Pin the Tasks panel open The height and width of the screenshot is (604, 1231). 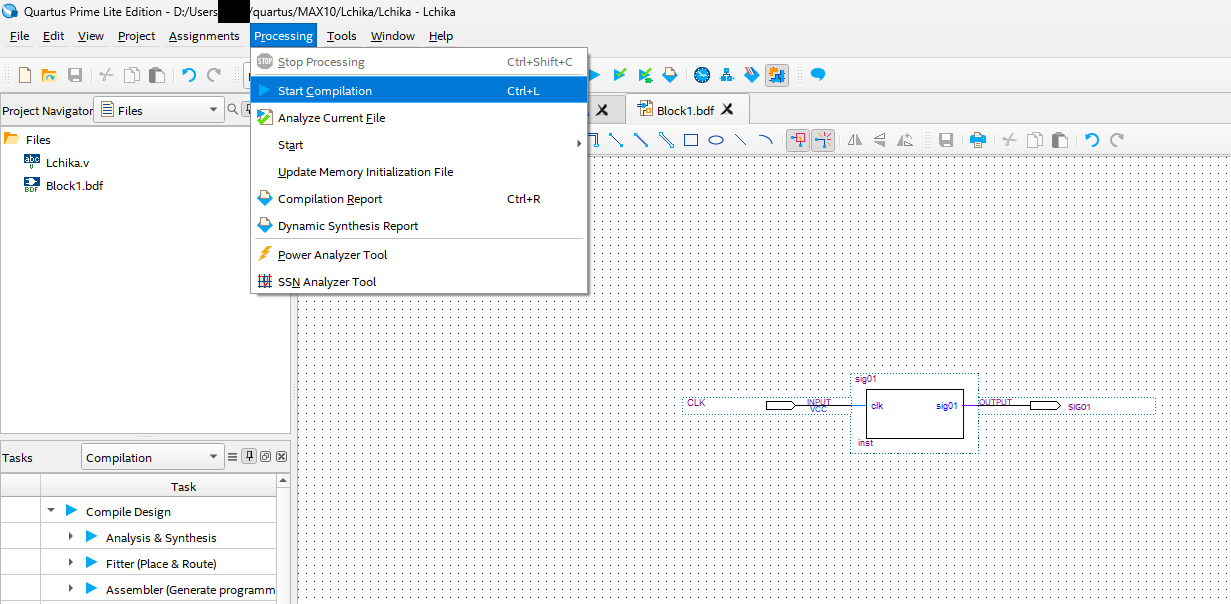point(249,456)
